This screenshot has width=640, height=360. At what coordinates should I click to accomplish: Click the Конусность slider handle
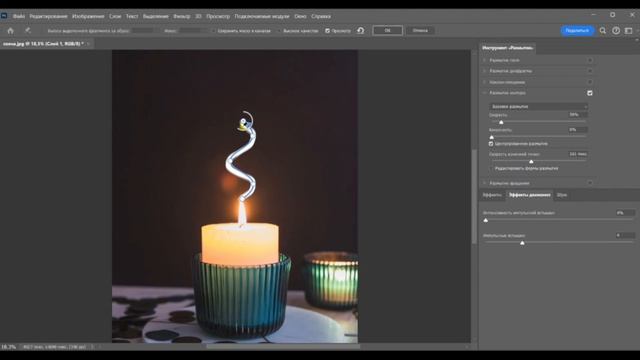click(491, 137)
